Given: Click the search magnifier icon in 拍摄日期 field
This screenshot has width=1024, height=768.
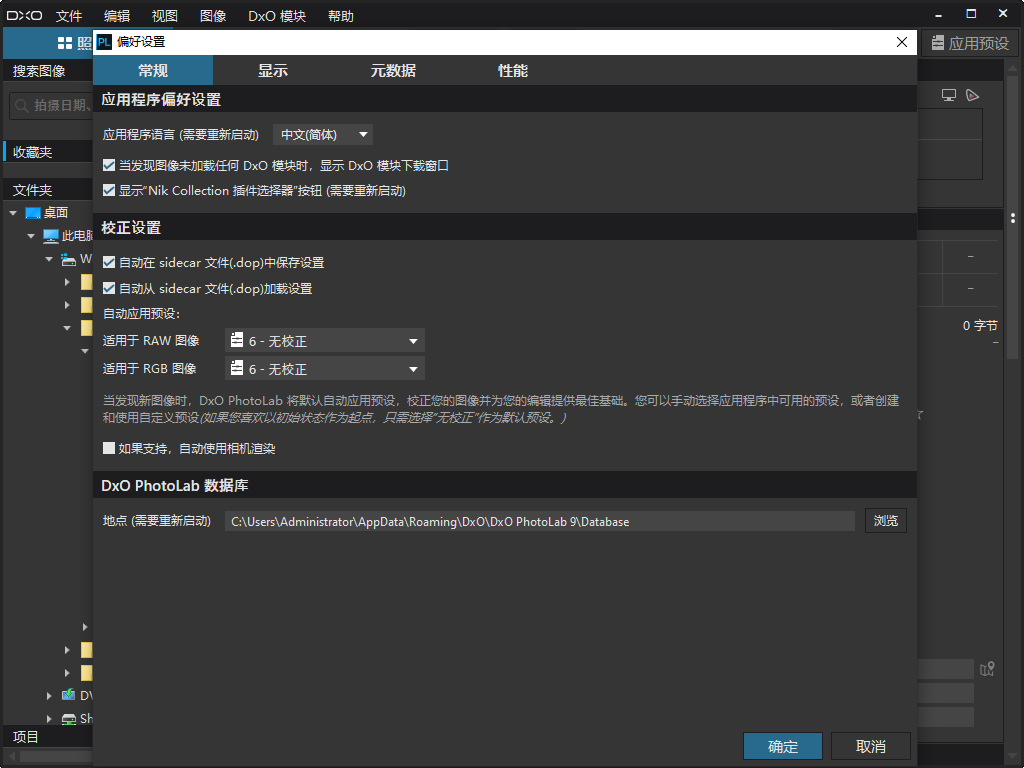Looking at the screenshot, I should 21,104.
